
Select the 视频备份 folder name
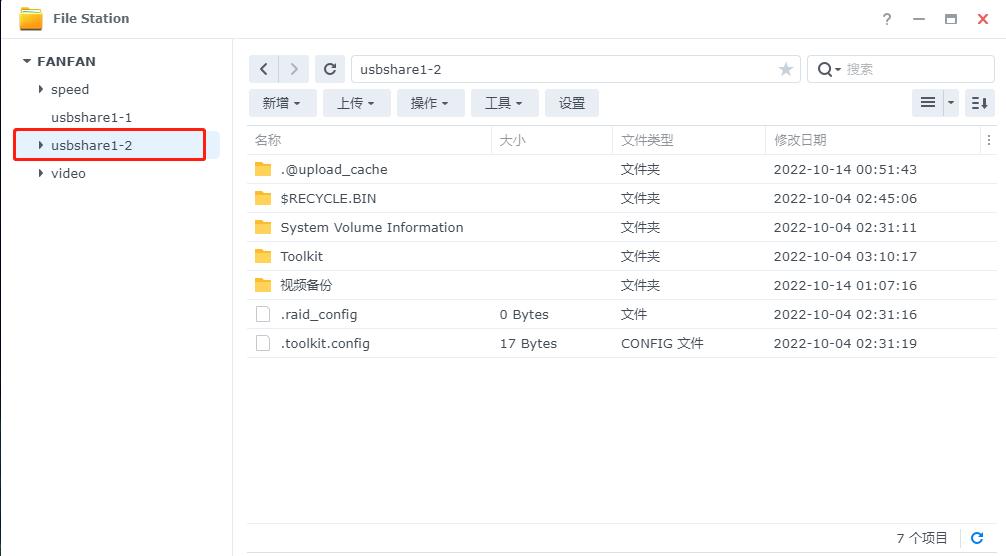306,285
